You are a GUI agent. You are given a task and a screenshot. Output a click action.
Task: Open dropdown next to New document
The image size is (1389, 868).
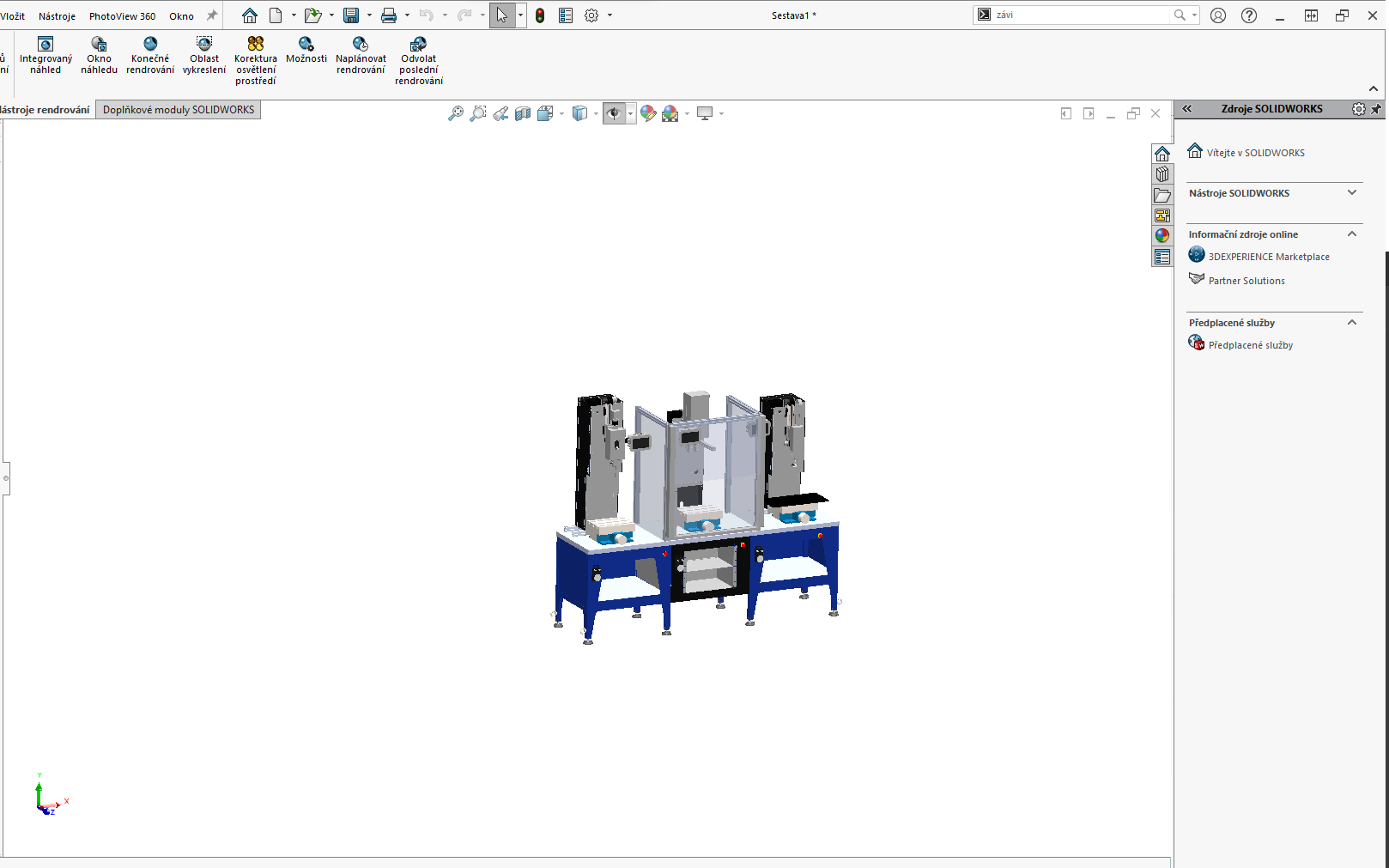294,15
